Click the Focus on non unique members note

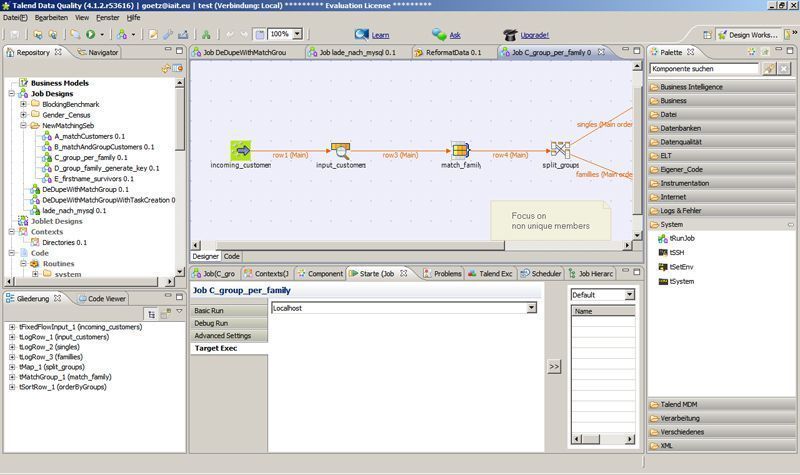pyautogui.click(x=551, y=221)
